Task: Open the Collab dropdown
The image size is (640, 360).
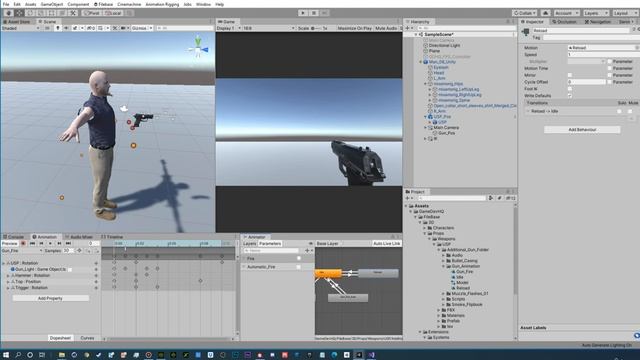Action: [x=525, y=13]
